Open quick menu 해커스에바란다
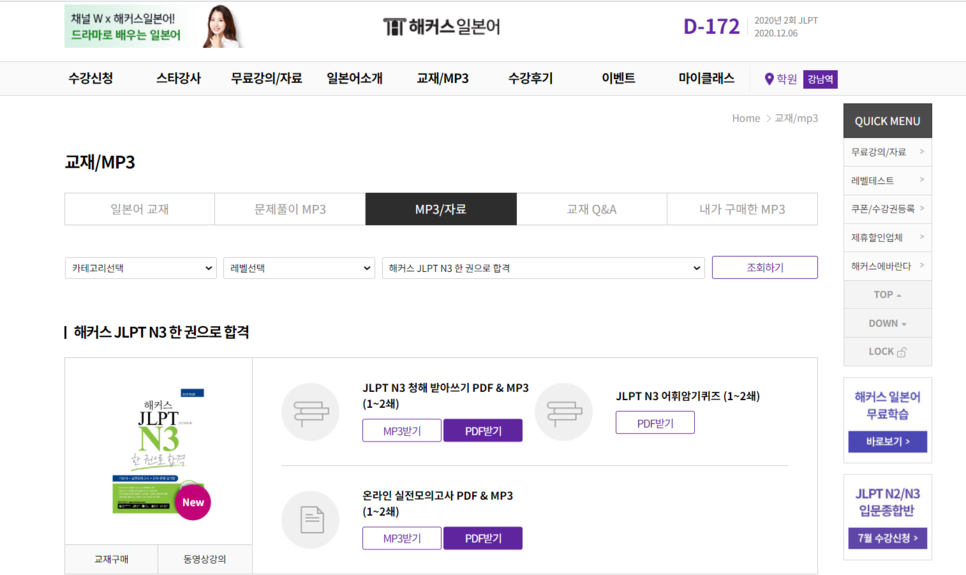This screenshot has height=575, width=966. (887, 266)
